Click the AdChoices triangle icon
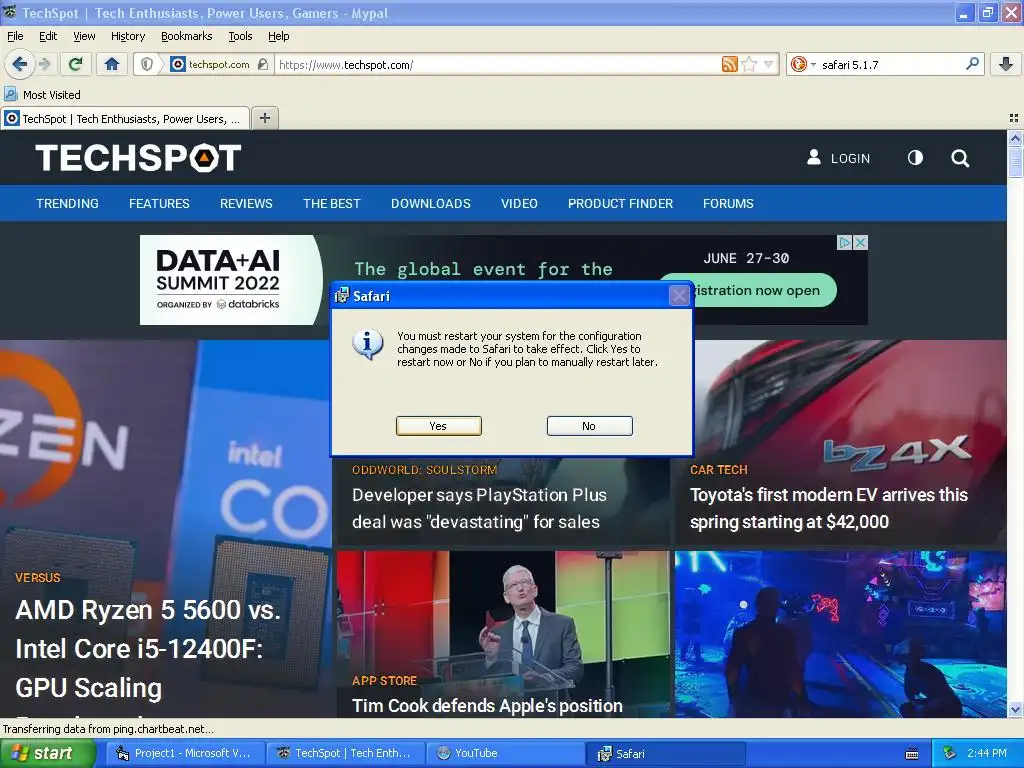This screenshot has width=1024, height=768. point(845,242)
